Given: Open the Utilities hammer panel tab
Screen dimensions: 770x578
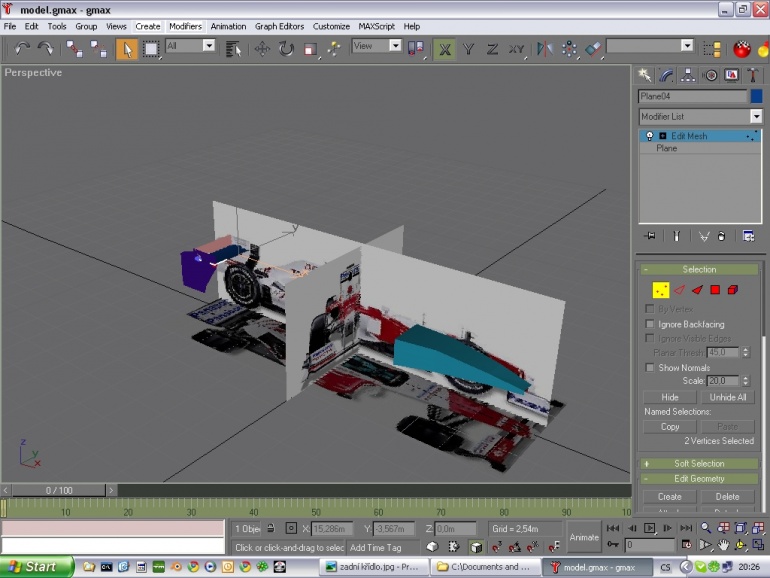Looking at the screenshot, I should [753, 75].
